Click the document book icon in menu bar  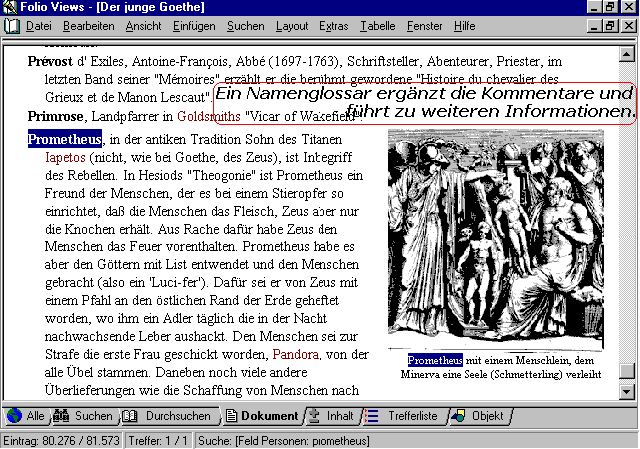coord(11,27)
